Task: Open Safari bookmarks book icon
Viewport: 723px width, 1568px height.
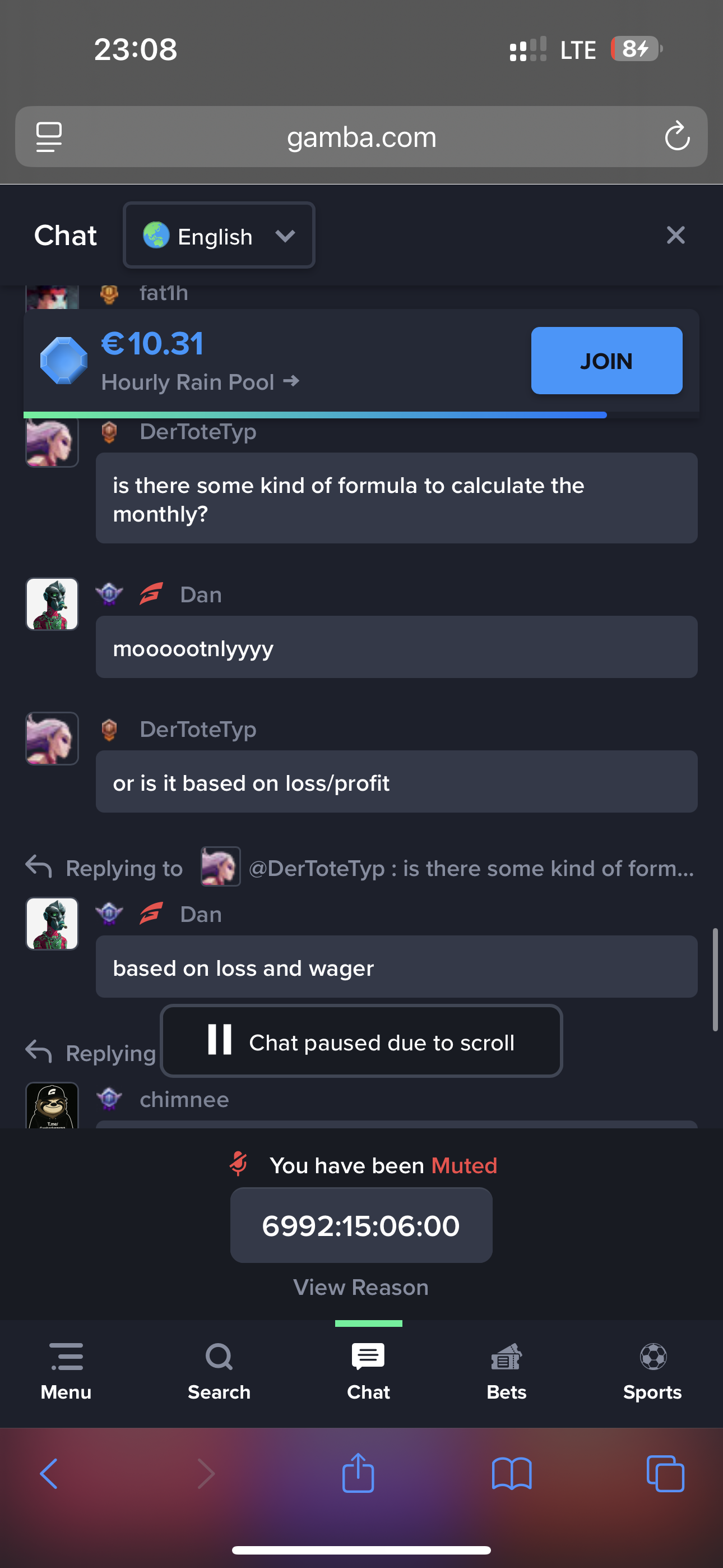Action: click(512, 1474)
